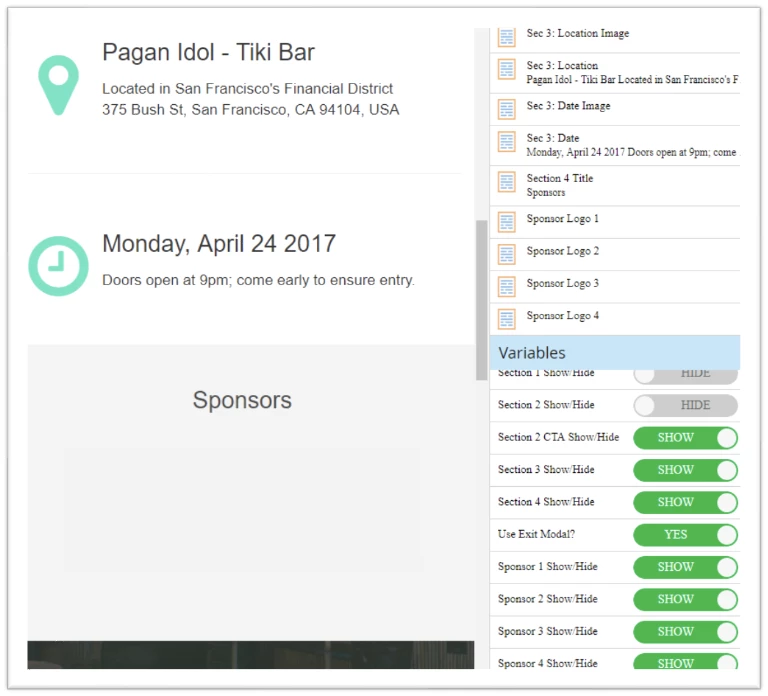Select the Sec 3: Date Image element
Screen dimensions: 768x696
(x=615, y=109)
